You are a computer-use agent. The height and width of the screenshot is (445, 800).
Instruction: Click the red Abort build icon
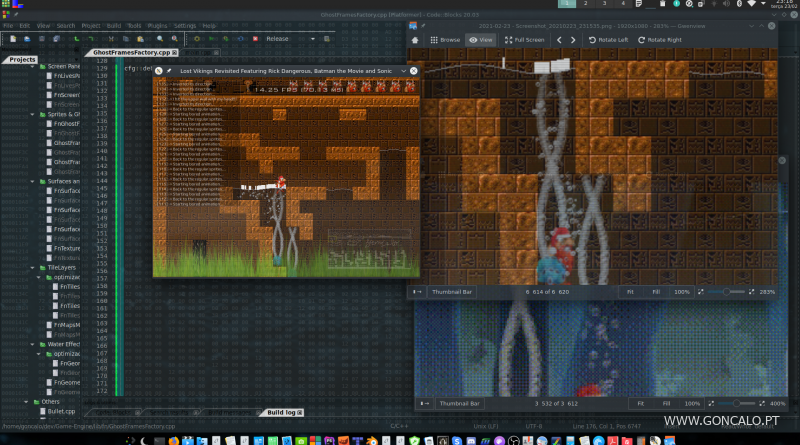coord(256,38)
